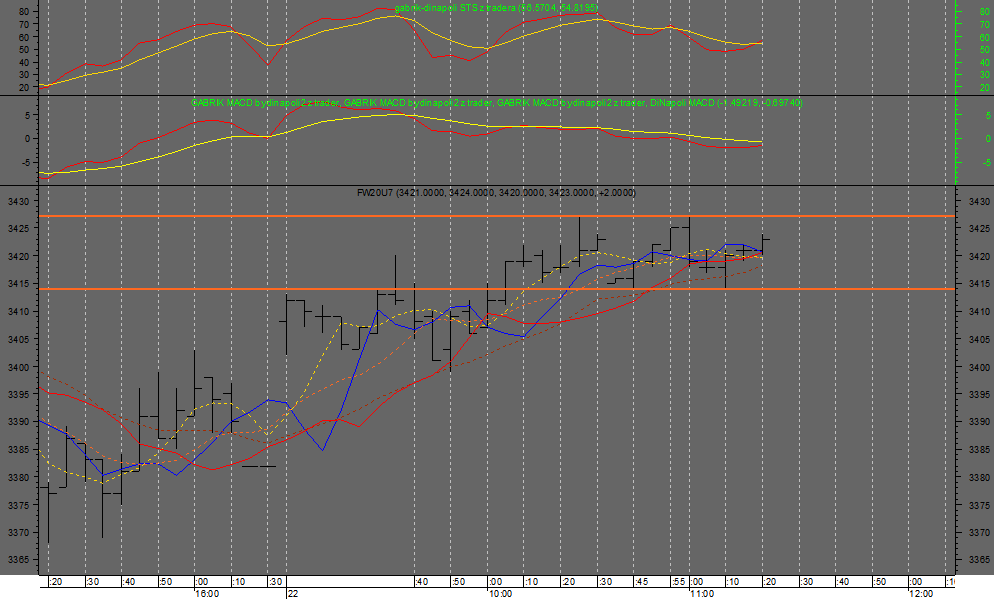This screenshot has height=599, width=994.
Task: Click the :45 time axis label
Action: [642, 582]
